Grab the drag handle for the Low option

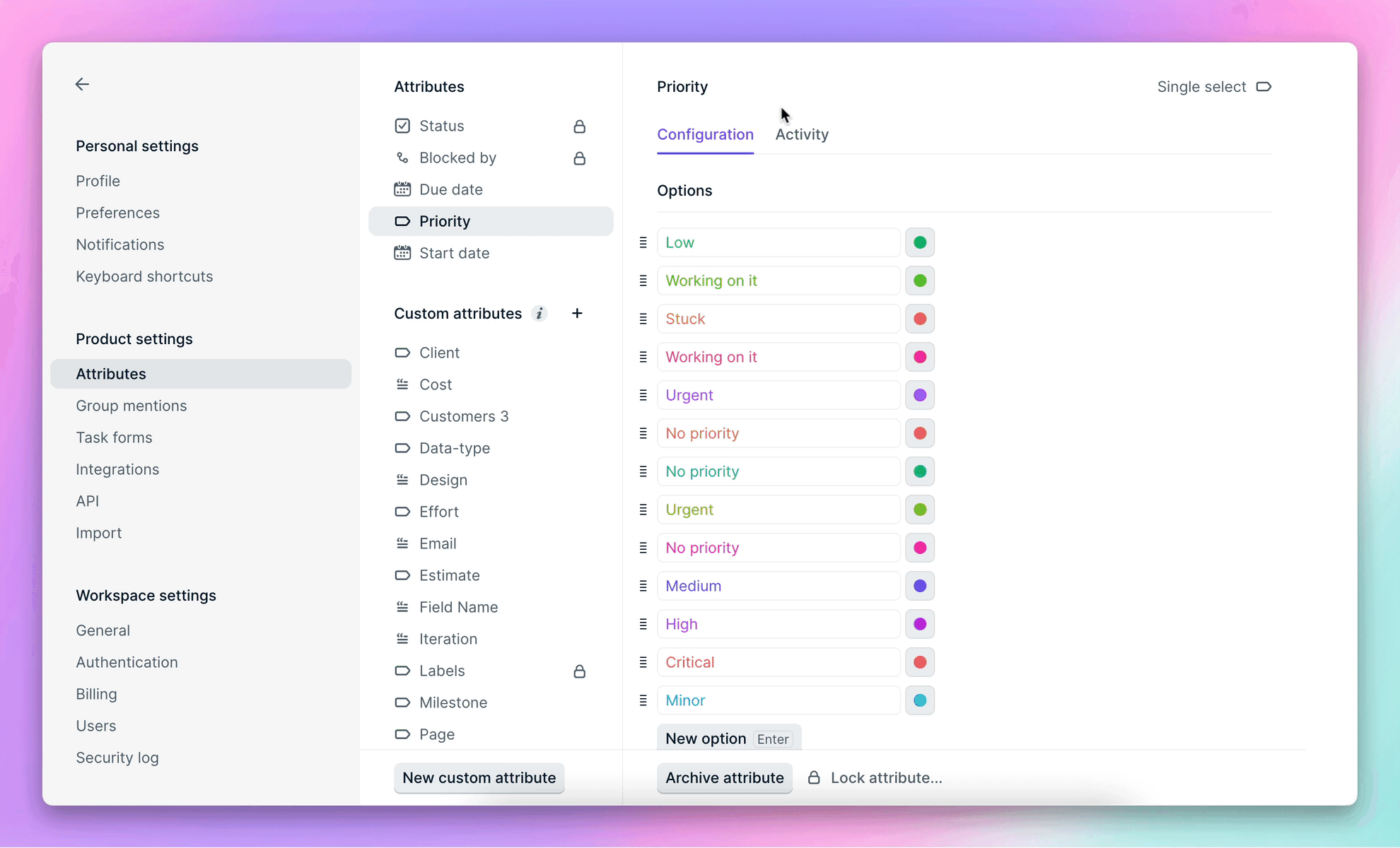pyautogui.click(x=643, y=242)
